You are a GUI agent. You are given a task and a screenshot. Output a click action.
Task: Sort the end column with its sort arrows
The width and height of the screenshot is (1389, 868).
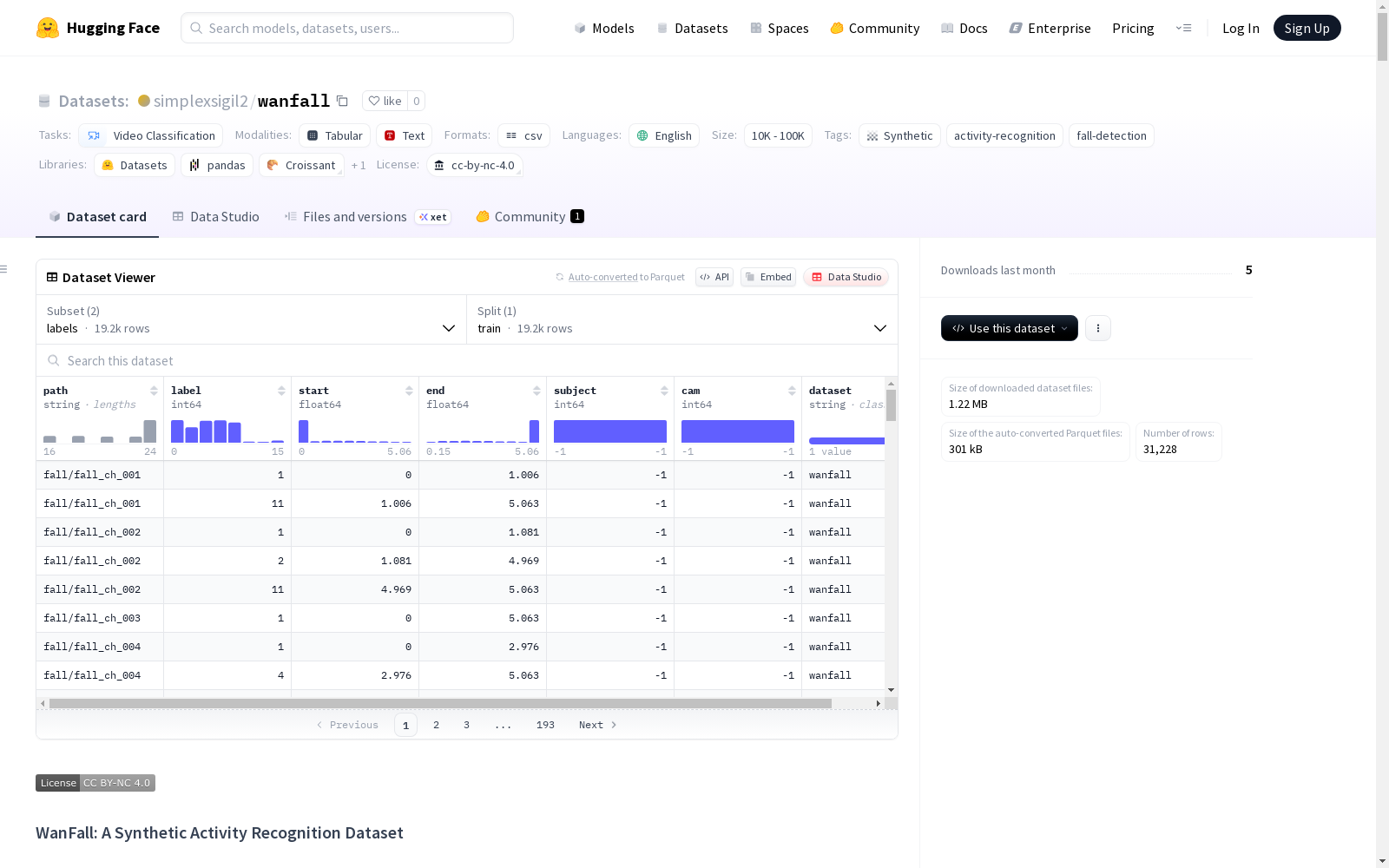(x=537, y=391)
